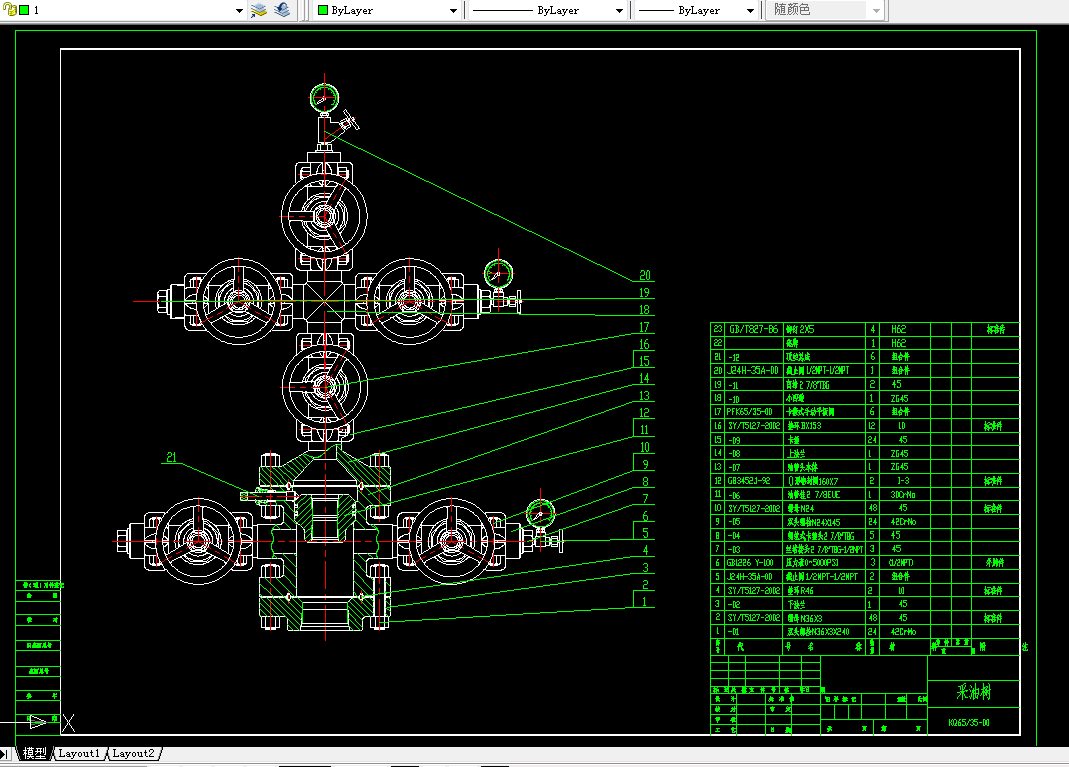Click the 30CrMo material cell in row 11
1069x767 pixels.
(903, 494)
